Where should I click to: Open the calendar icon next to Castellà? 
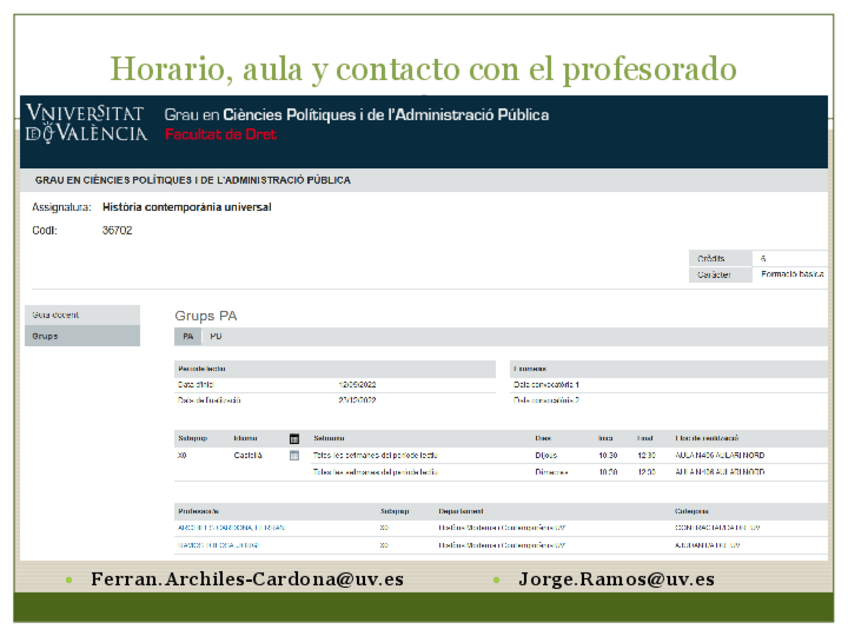tap(294, 455)
